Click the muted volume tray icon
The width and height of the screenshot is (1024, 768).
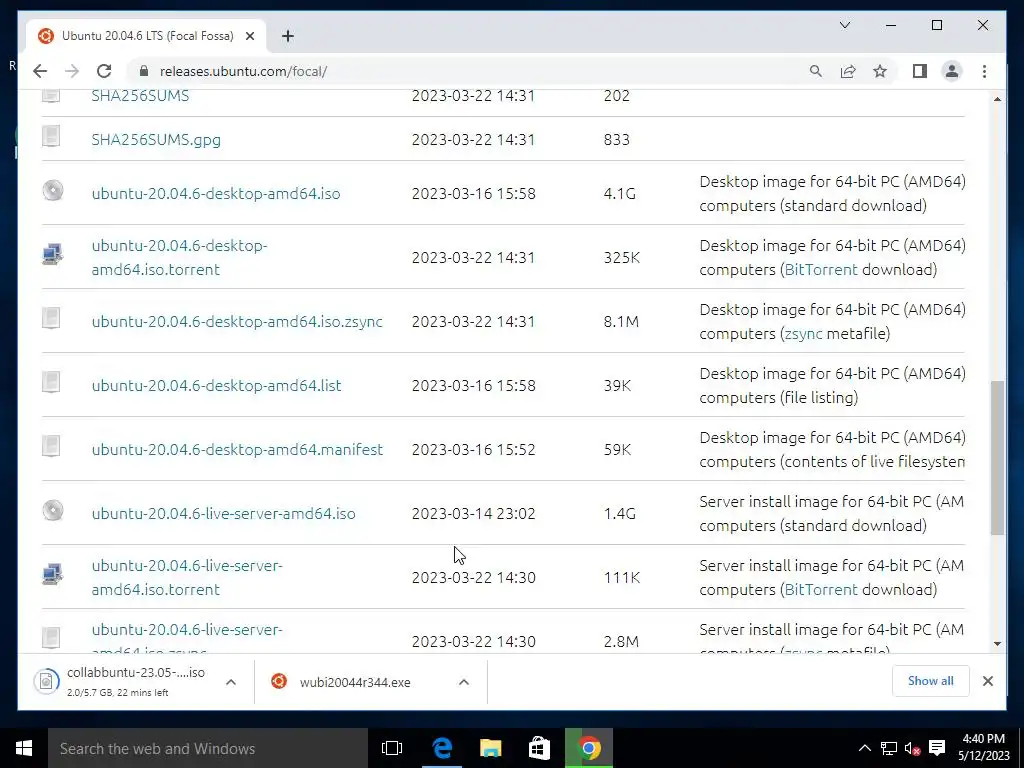pyautogui.click(x=912, y=749)
